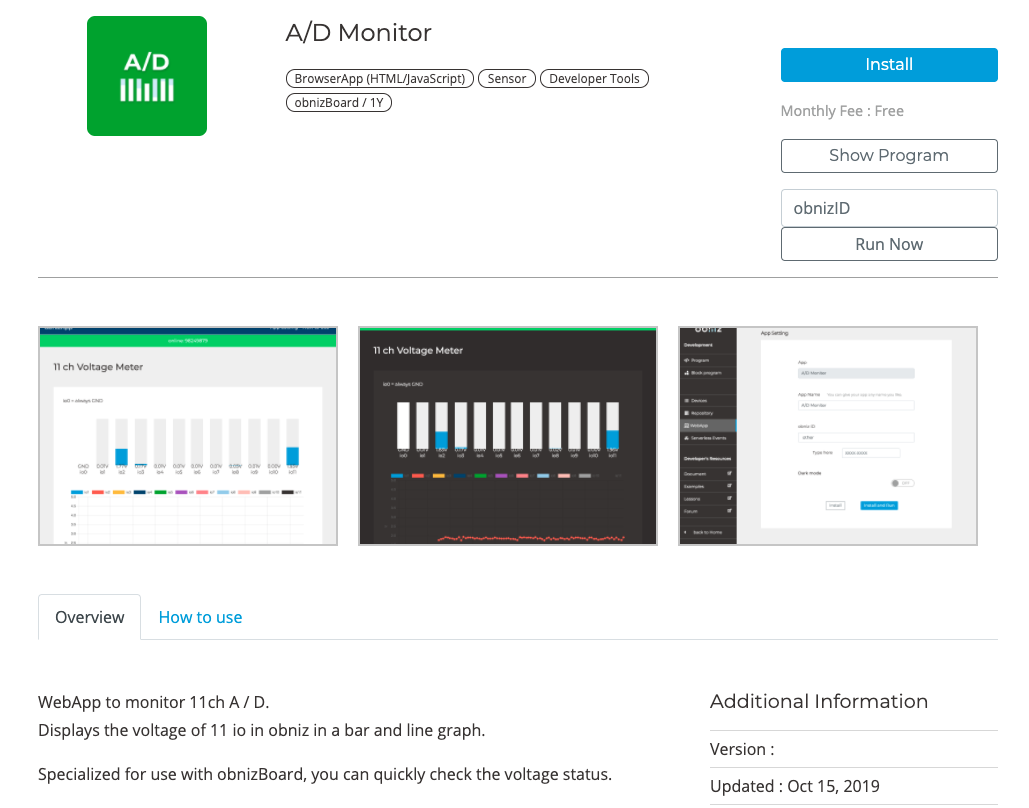View the dark-theme Voltage Meter screenshot
The width and height of the screenshot is (1029, 808).
click(508, 436)
